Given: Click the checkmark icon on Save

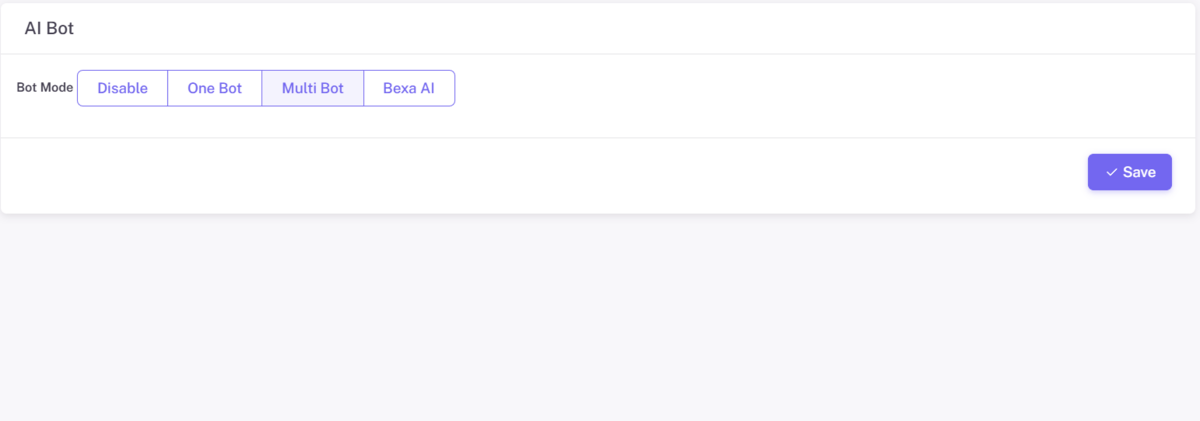Looking at the screenshot, I should (1111, 172).
